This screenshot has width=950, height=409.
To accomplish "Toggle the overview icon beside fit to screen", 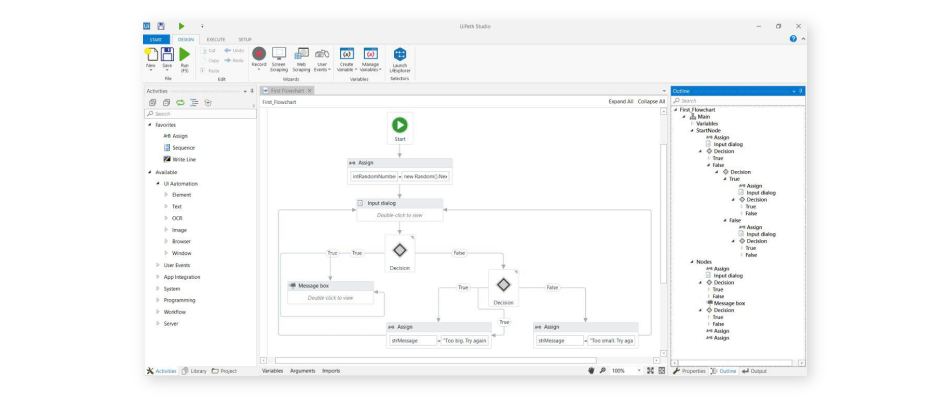I will click(x=662, y=371).
